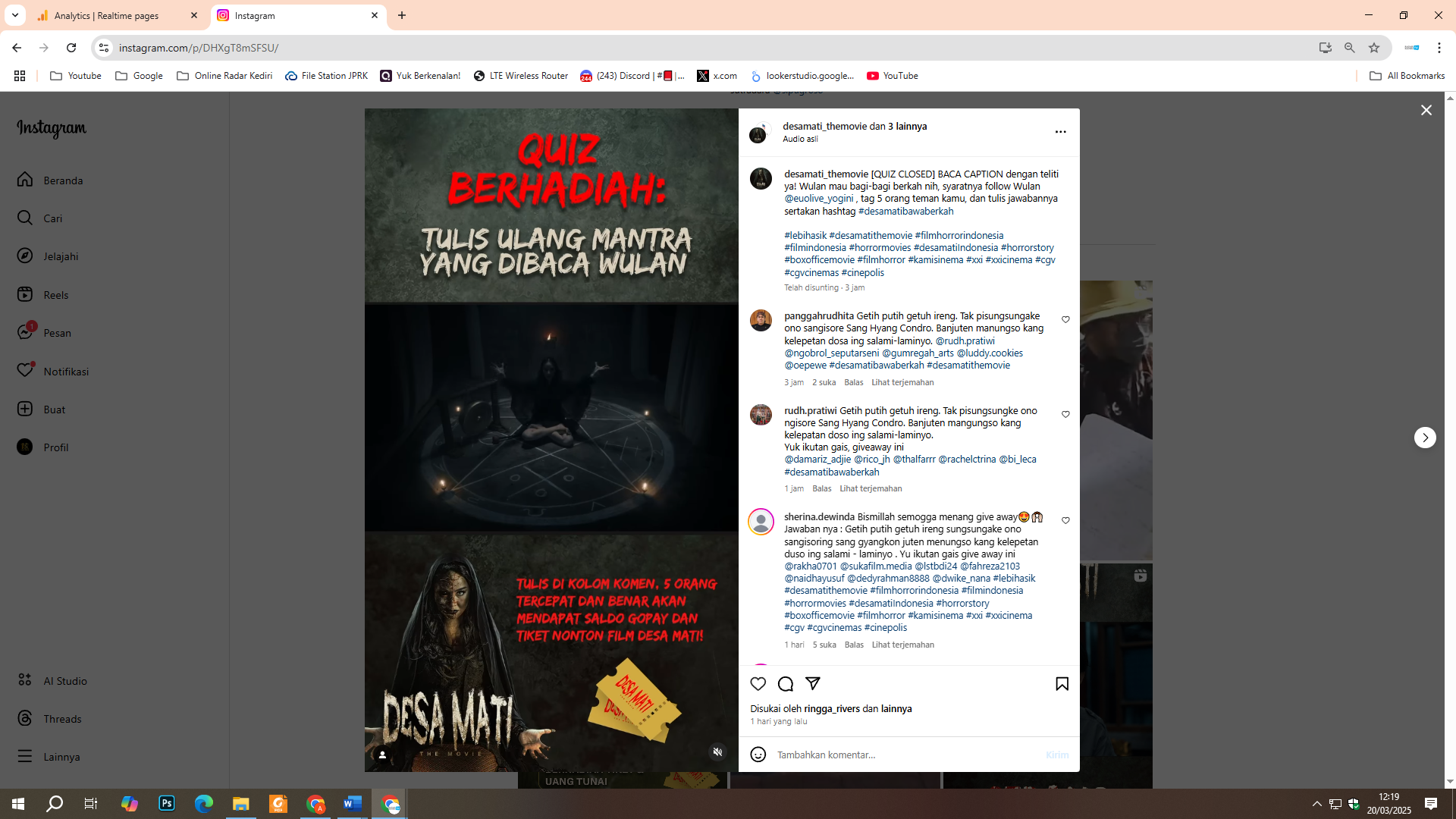Open emoji picker in comment box

pyautogui.click(x=758, y=754)
